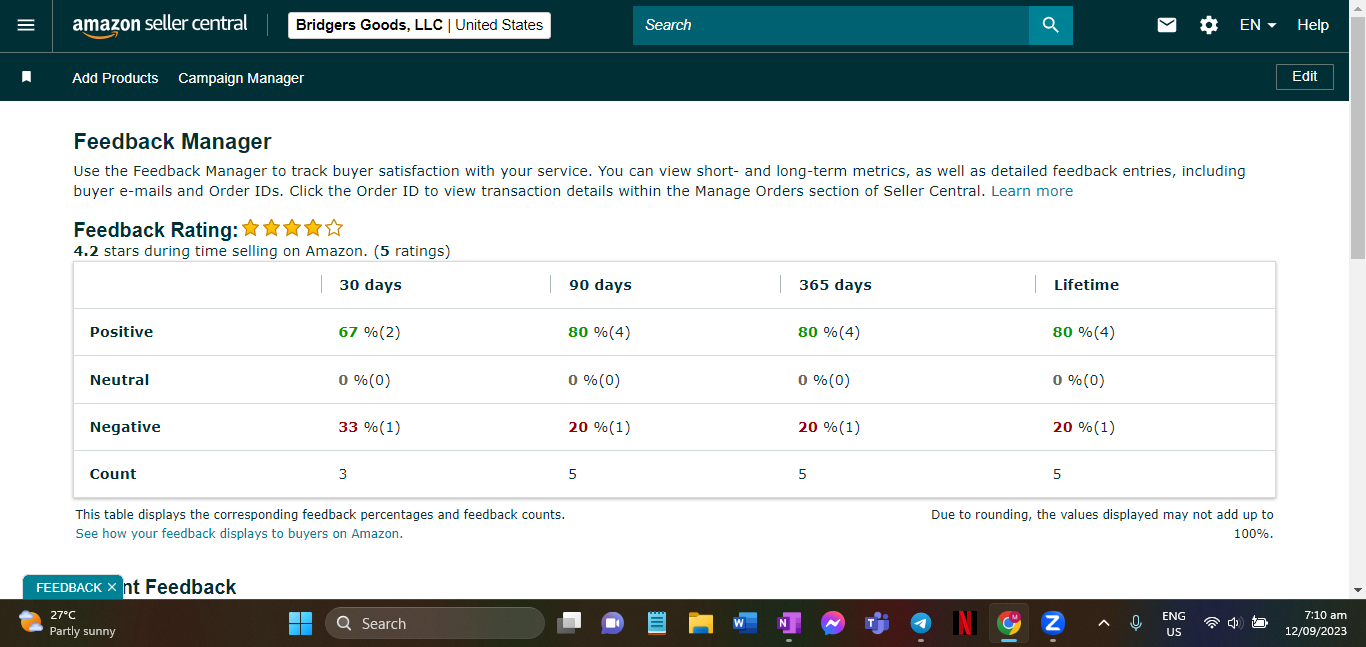Click the magnifier search button
This screenshot has height=647, width=1366.
[1051, 25]
